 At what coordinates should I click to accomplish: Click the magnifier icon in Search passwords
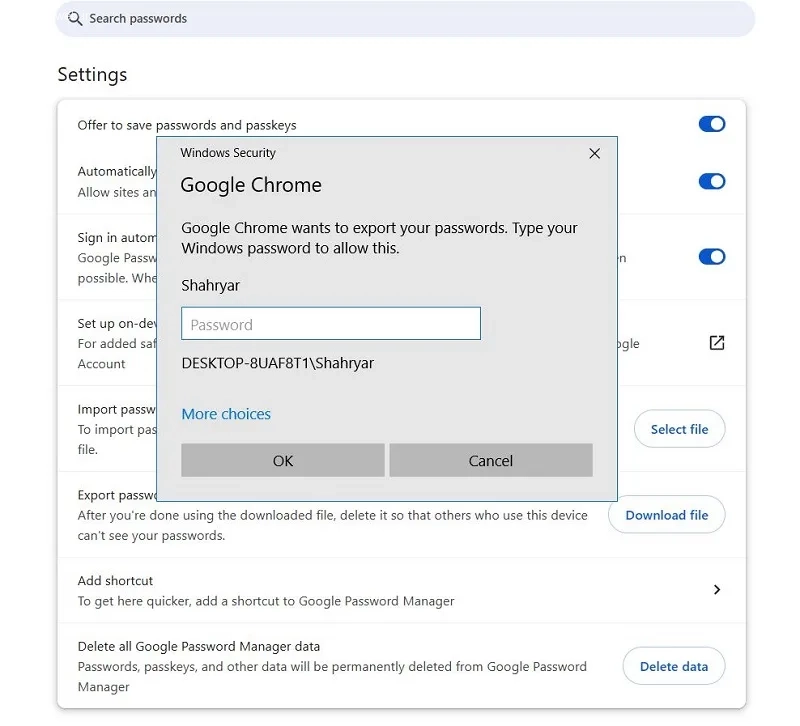pyautogui.click(x=75, y=19)
